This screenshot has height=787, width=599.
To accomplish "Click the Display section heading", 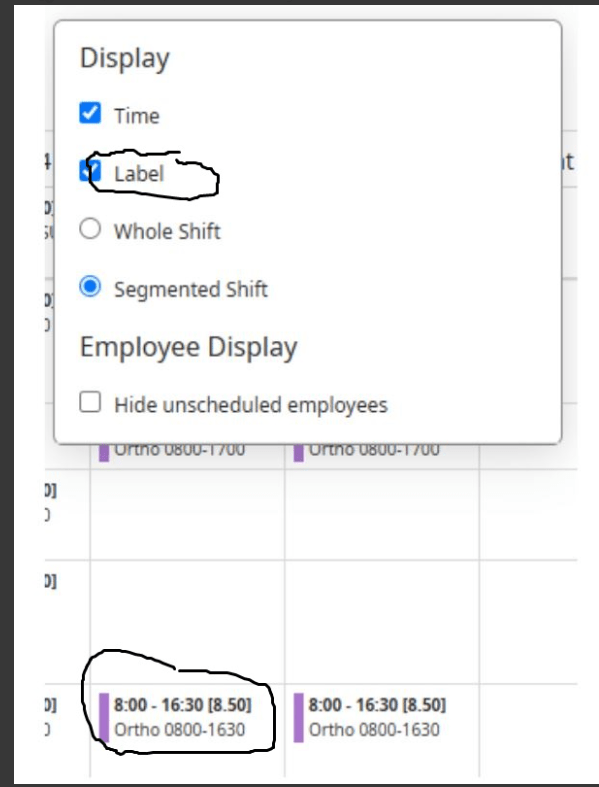I will pyautogui.click(x=125, y=58).
